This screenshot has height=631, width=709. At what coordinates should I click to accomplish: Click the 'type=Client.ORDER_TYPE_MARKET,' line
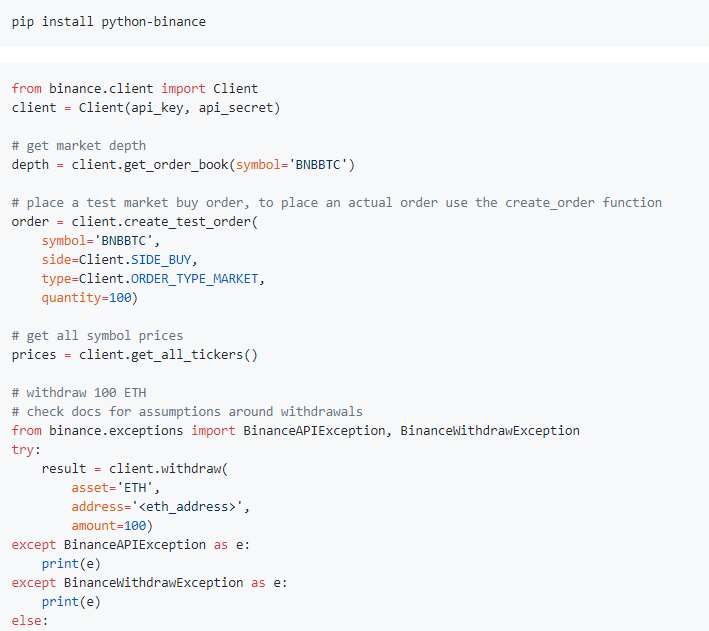coord(153,279)
